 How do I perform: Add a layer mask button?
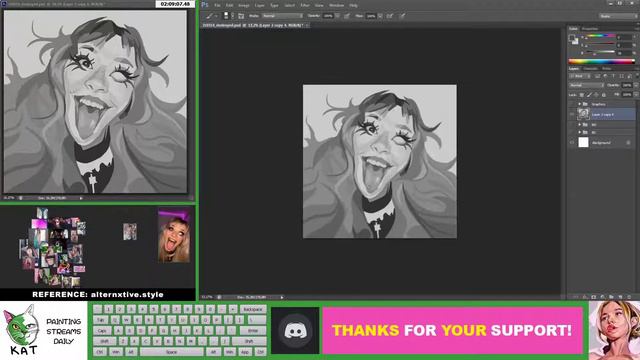(x=593, y=297)
